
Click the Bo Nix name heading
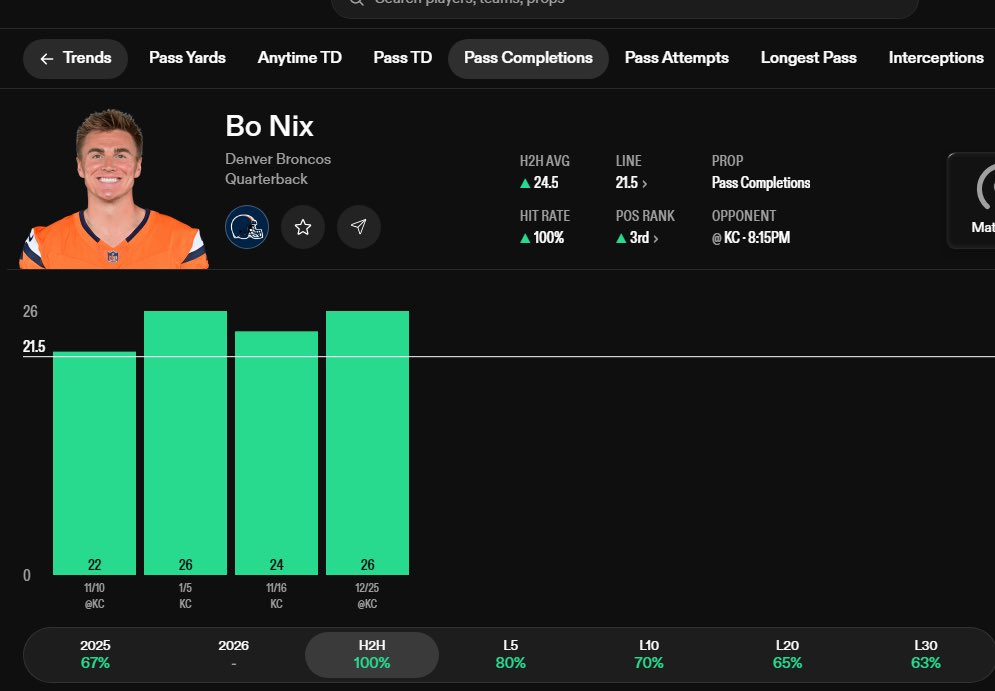[269, 126]
